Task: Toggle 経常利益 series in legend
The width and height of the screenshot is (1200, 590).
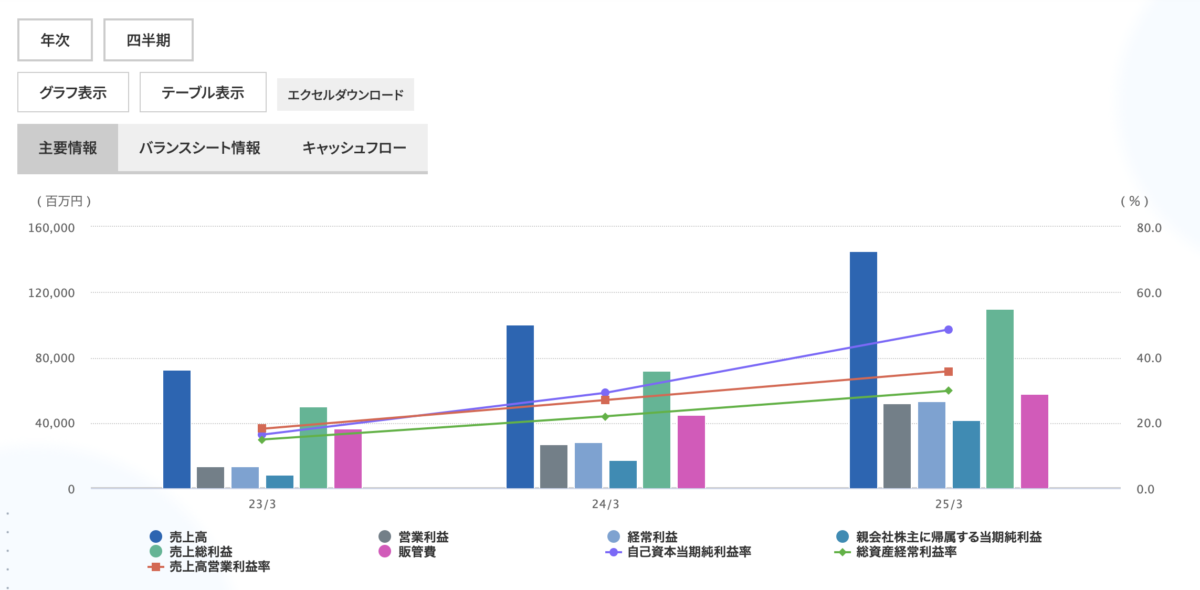Action: [x=643, y=537]
